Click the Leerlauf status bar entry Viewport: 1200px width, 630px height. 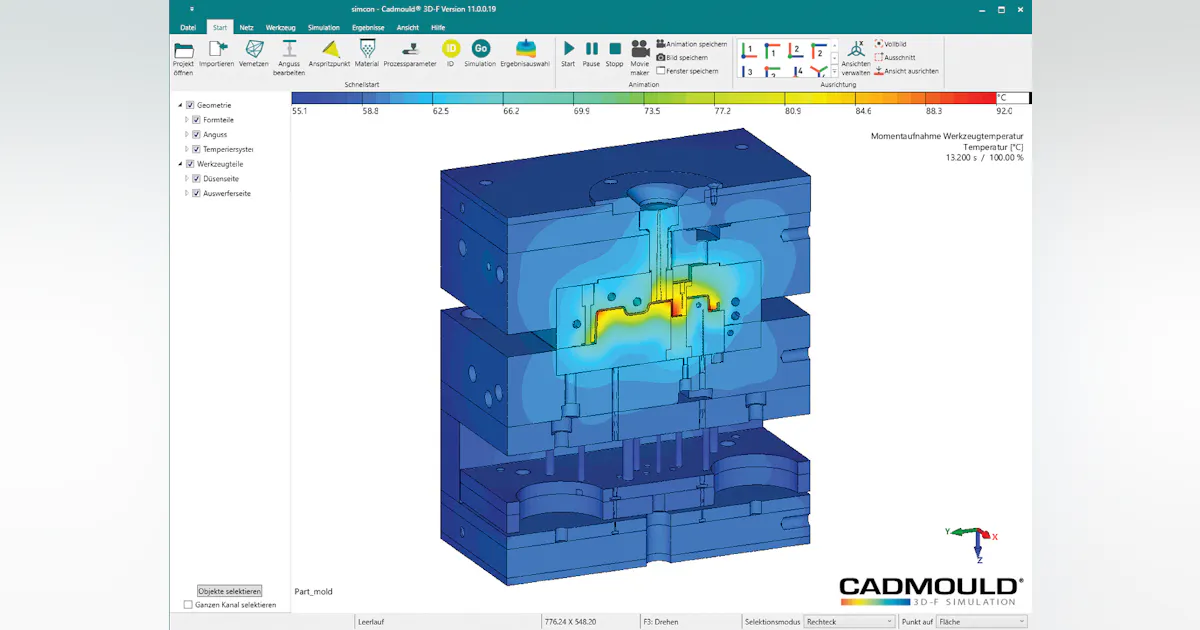tap(370, 622)
